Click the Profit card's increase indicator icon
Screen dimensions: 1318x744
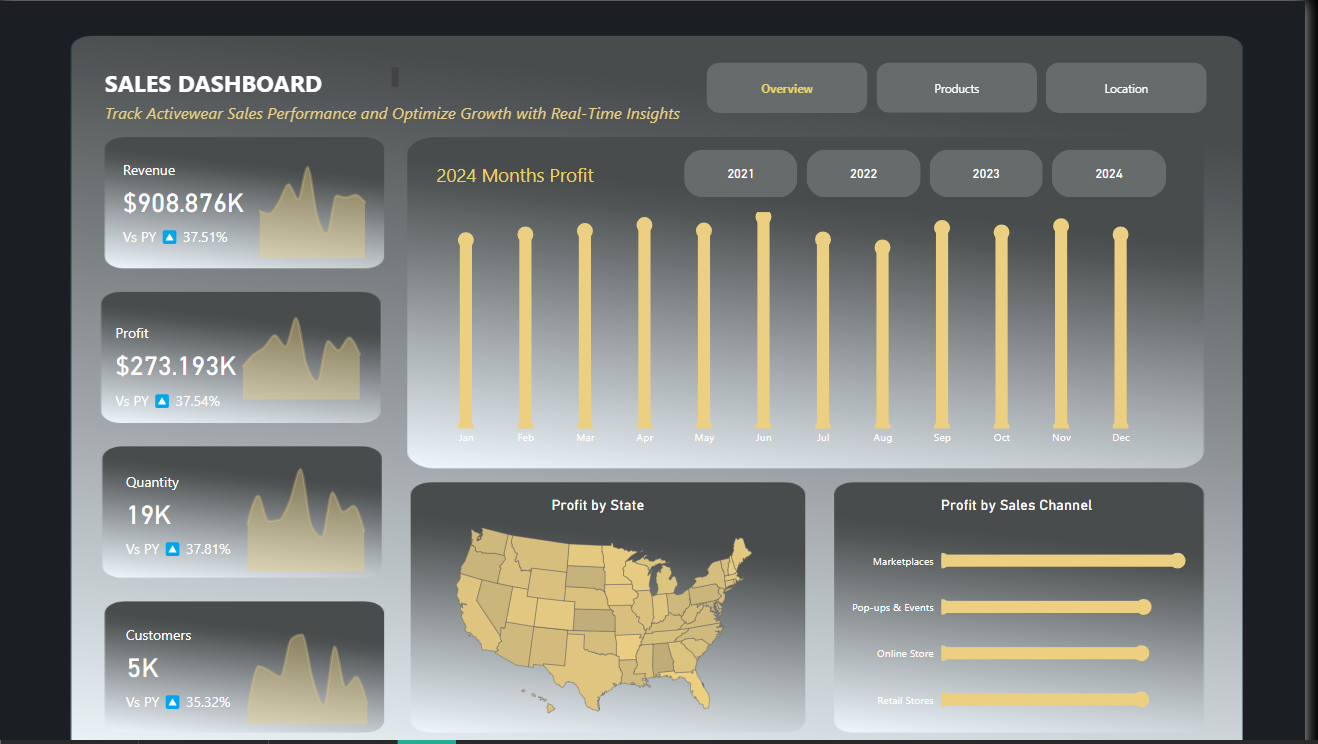tap(161, 400)
